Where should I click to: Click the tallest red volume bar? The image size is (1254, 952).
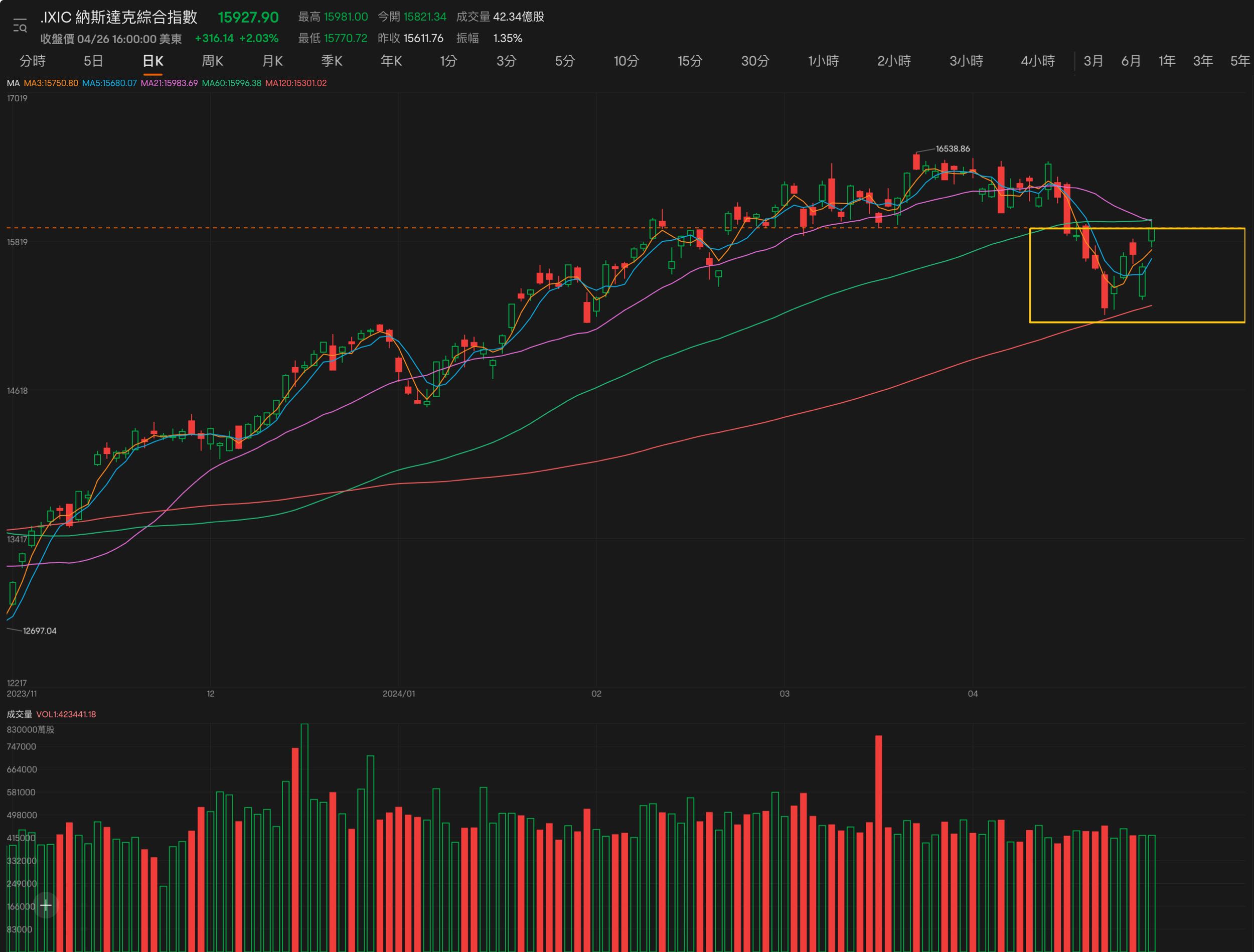tap(879, 839)
